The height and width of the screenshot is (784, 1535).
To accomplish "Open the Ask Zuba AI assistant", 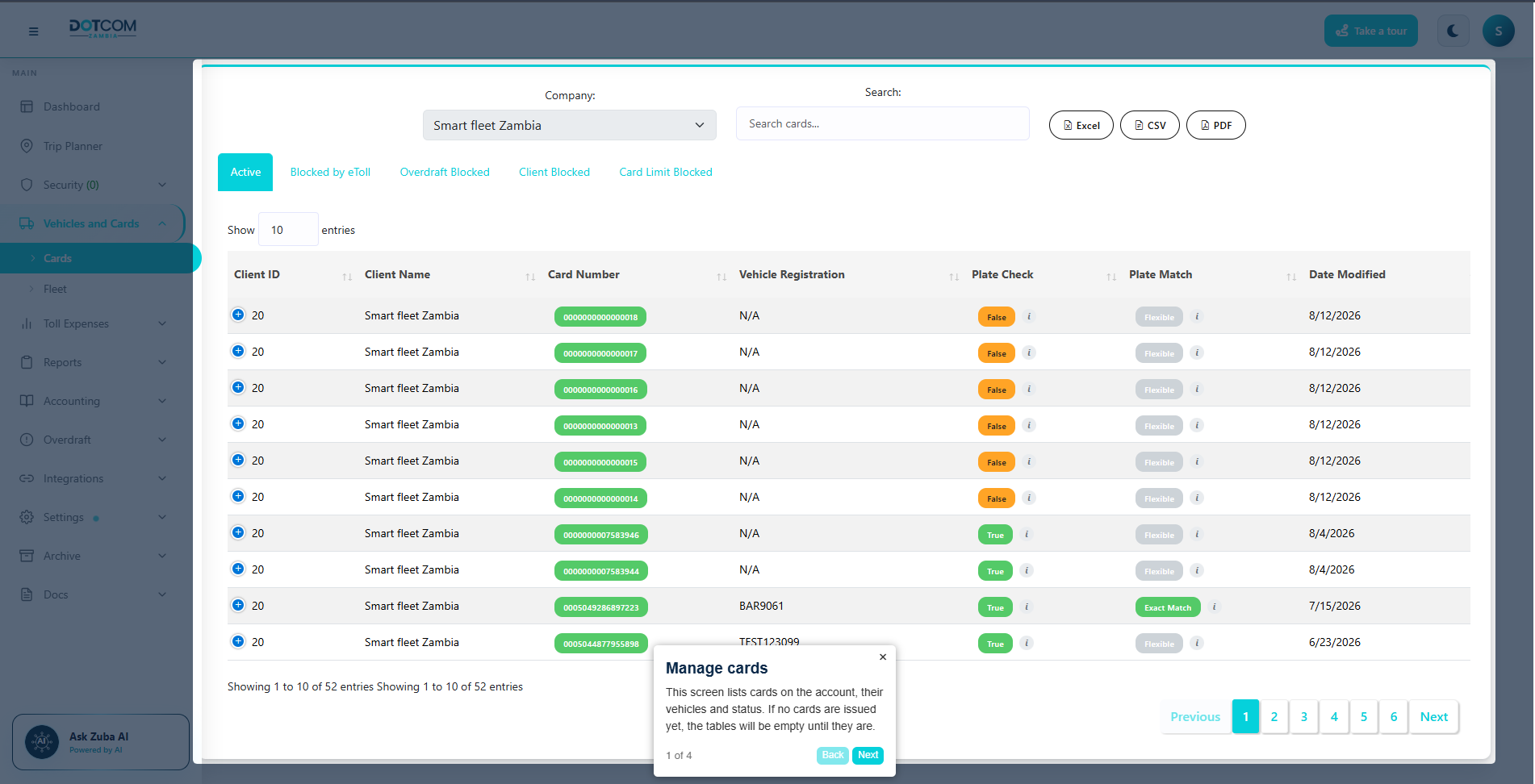I will (x=101, y=742).
